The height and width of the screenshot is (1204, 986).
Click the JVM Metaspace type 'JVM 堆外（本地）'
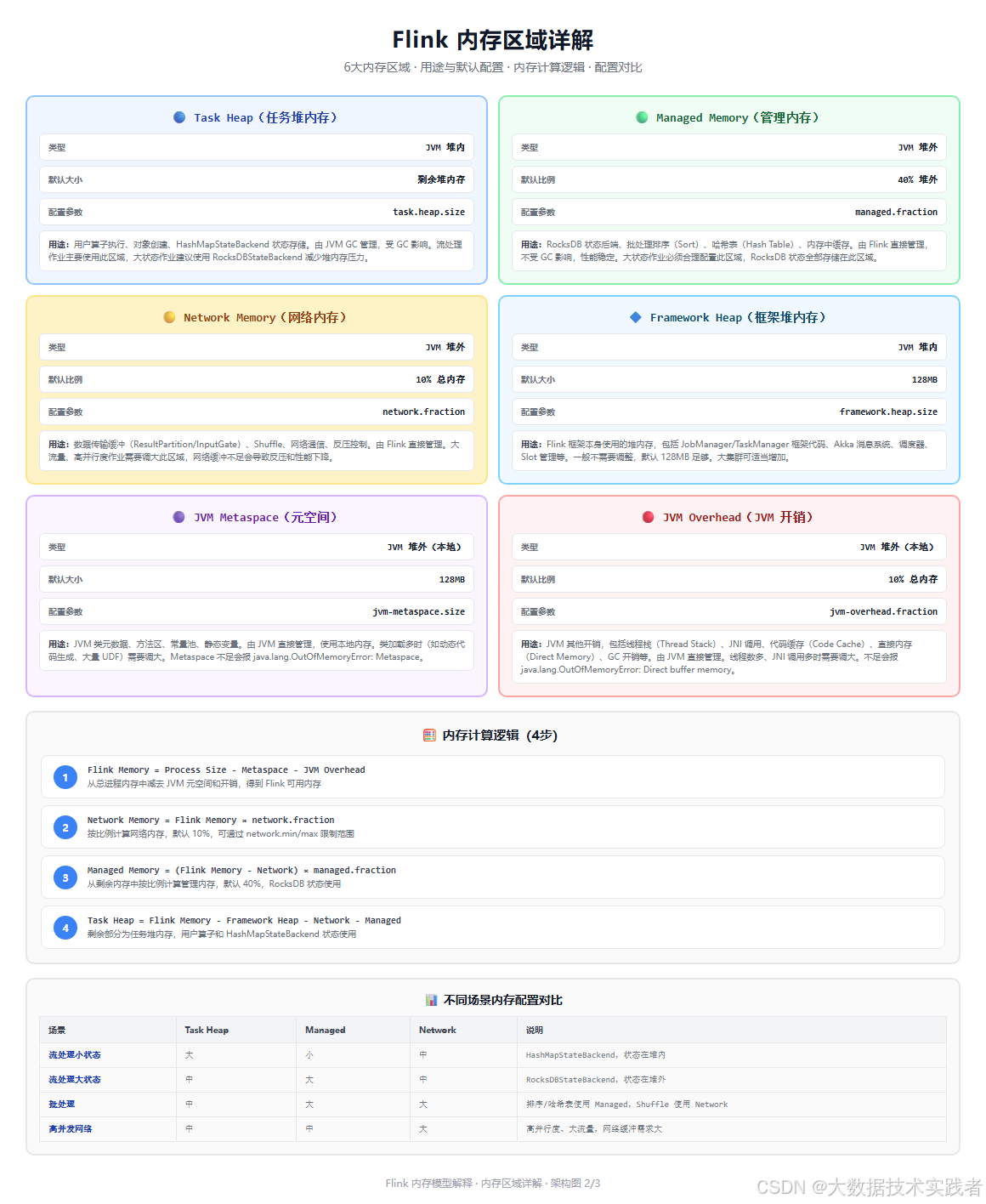click(426, 547)
